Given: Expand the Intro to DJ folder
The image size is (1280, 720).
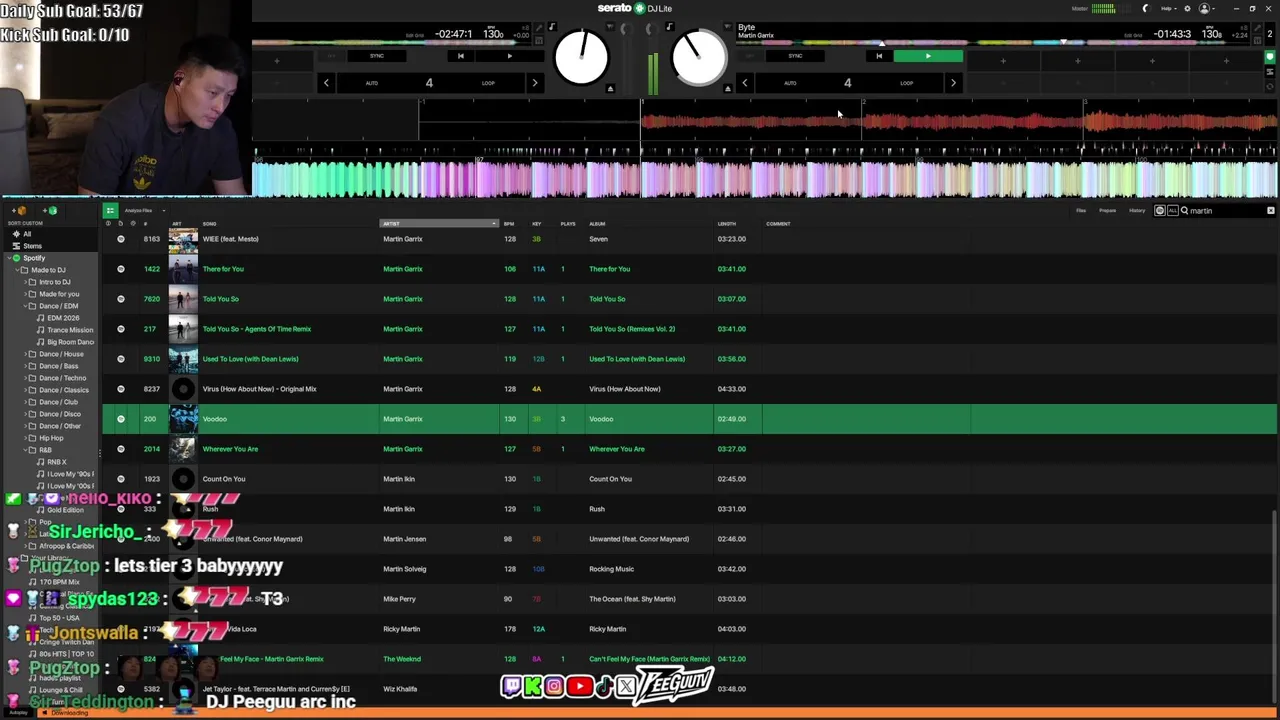Looking at the screenshot, I should click(24, 282).
